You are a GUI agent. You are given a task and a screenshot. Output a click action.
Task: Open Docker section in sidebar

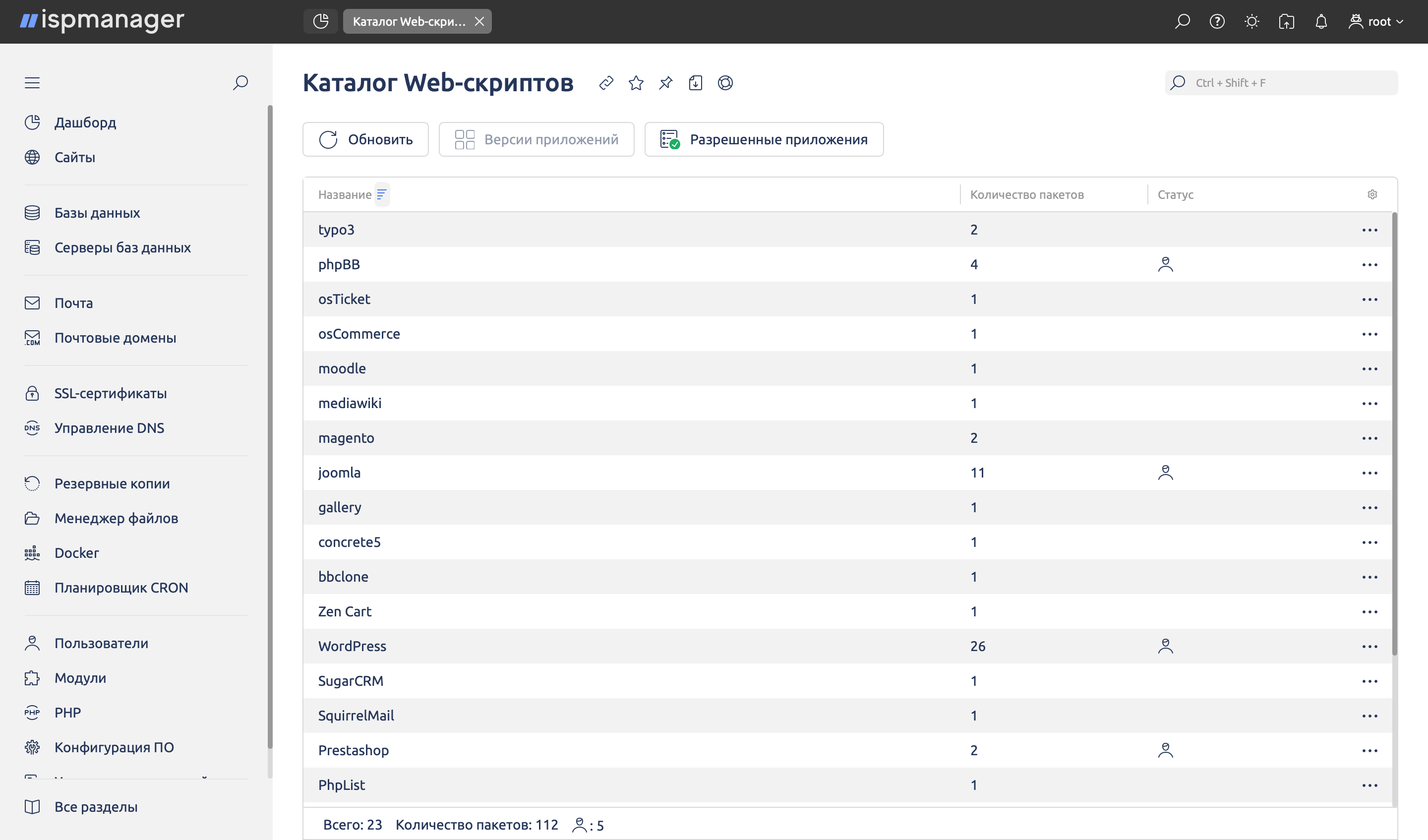pos(76,552)
